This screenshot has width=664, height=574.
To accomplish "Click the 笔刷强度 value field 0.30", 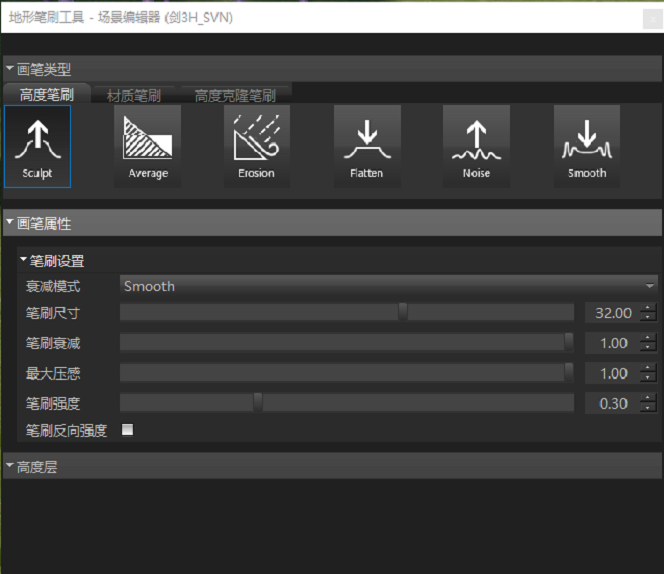I will click(x=613, y=403).
